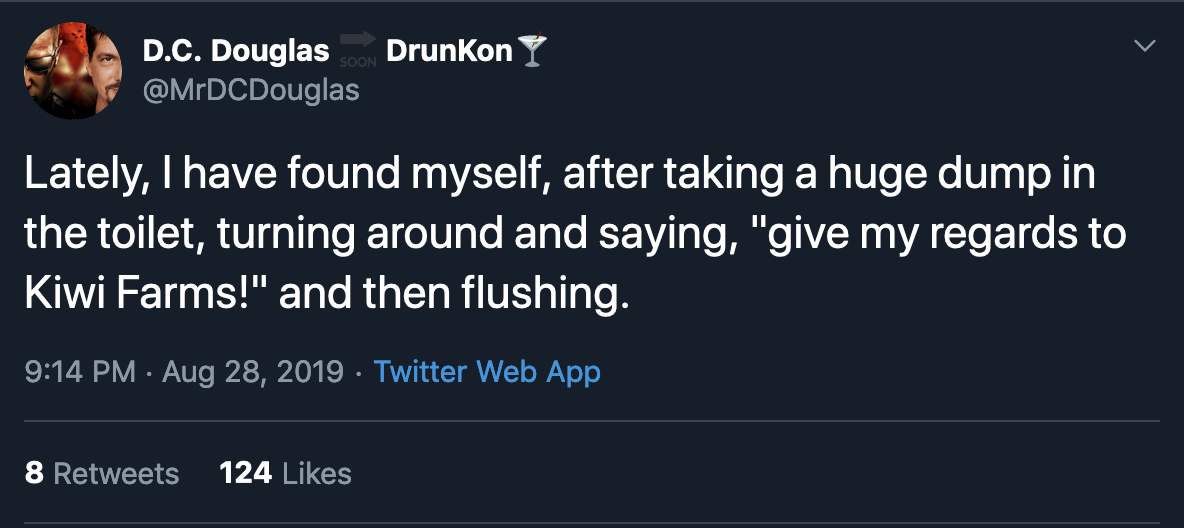Screen dimensions: 1184x528
Task: Open the @MrDCDouglas handle link
Action: [251, 91]
